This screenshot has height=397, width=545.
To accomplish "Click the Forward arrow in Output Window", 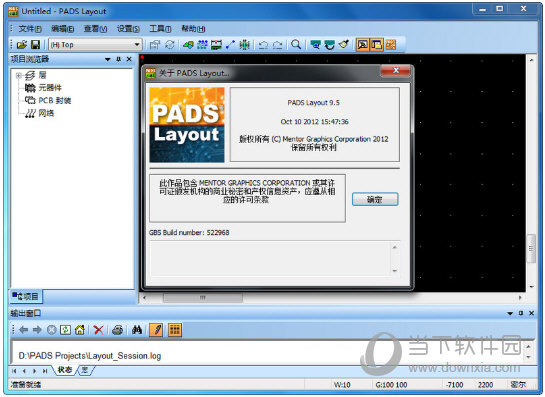I will click(x=37, y=330).
